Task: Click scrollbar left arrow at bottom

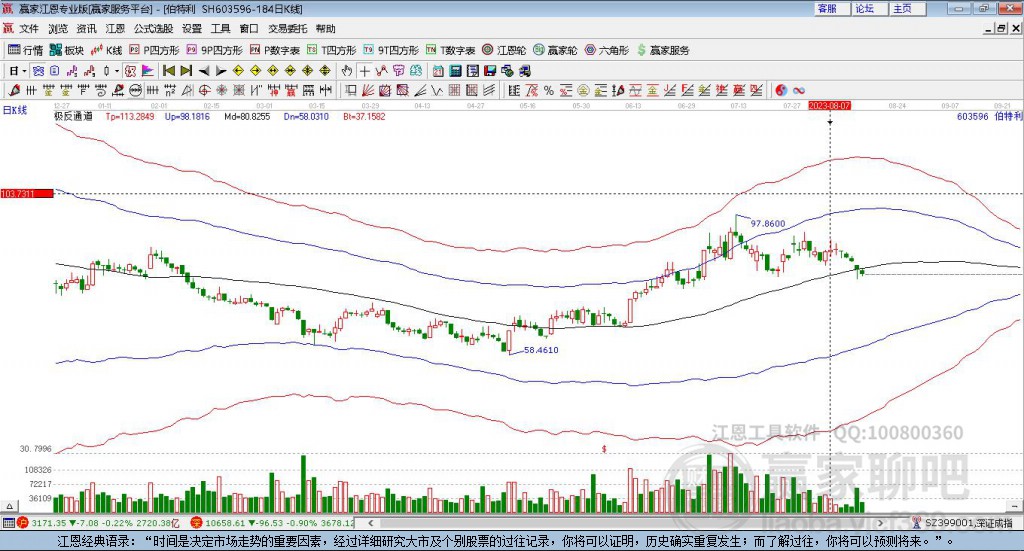Action: coord(371,523)
